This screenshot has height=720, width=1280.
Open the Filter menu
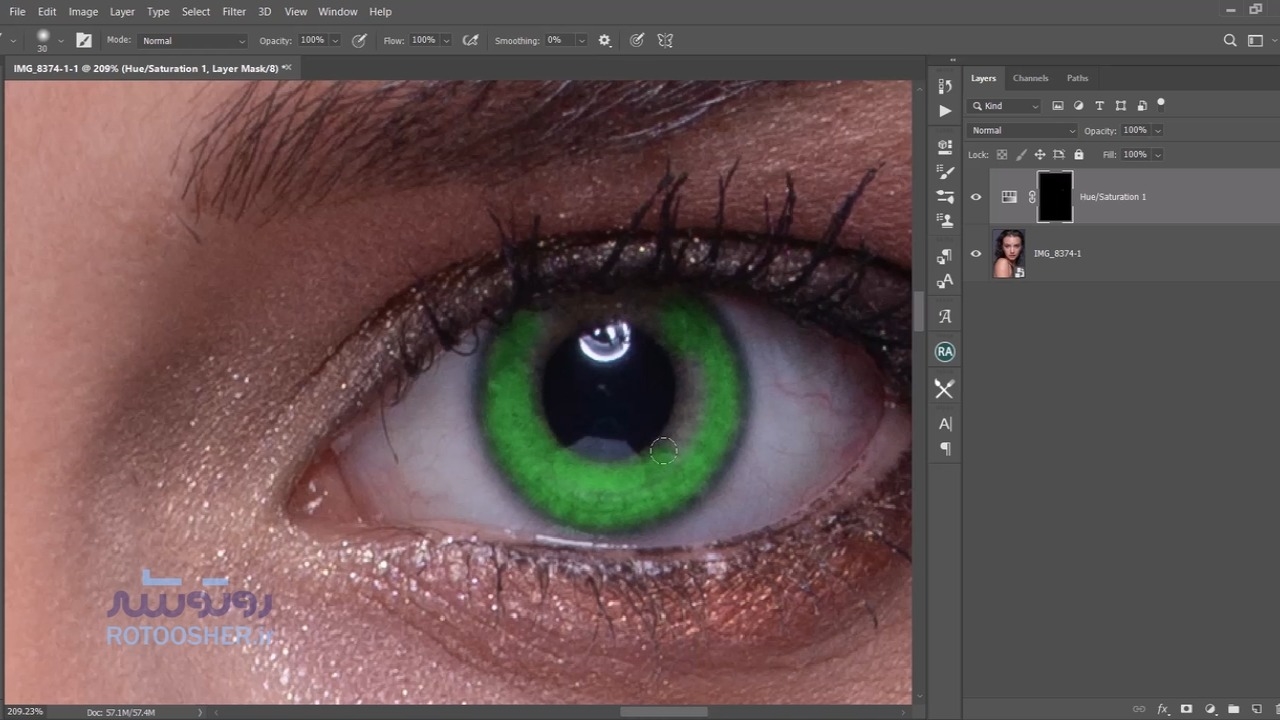(x=234, y=12)
